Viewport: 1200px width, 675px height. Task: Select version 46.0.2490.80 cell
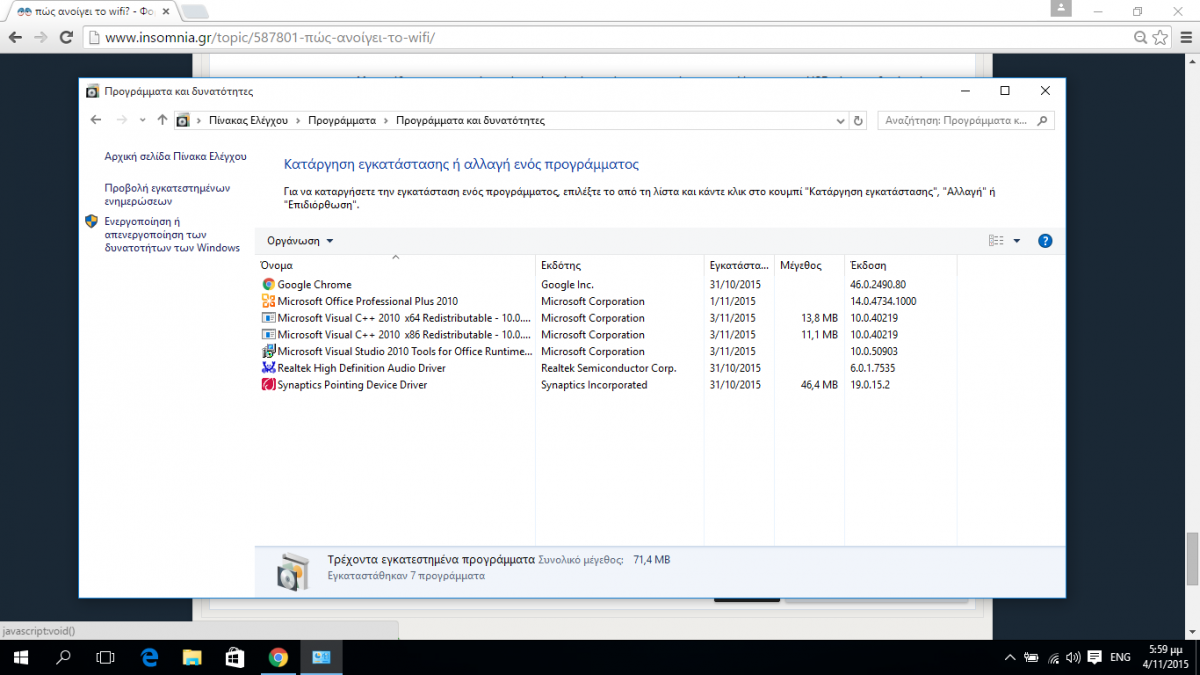tap(878, 285)
